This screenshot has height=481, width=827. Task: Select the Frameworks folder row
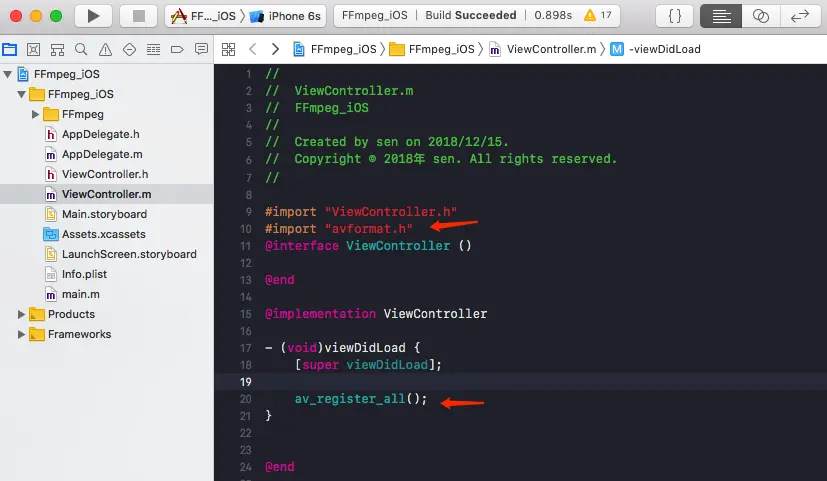107,334
